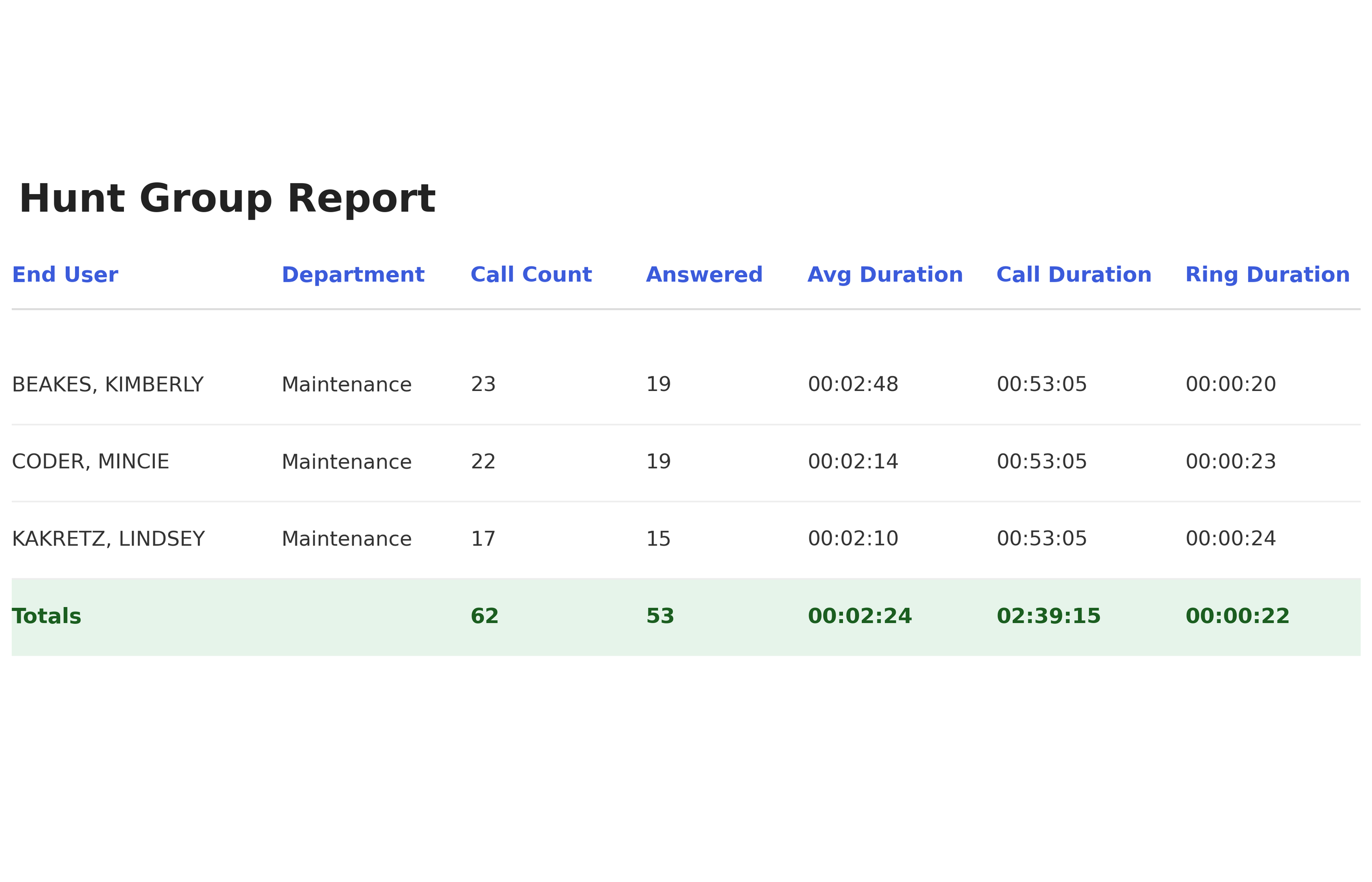Click the Hunt Group Report title
This screenshot has height=882, width=1372.
(x=227, y=199)
